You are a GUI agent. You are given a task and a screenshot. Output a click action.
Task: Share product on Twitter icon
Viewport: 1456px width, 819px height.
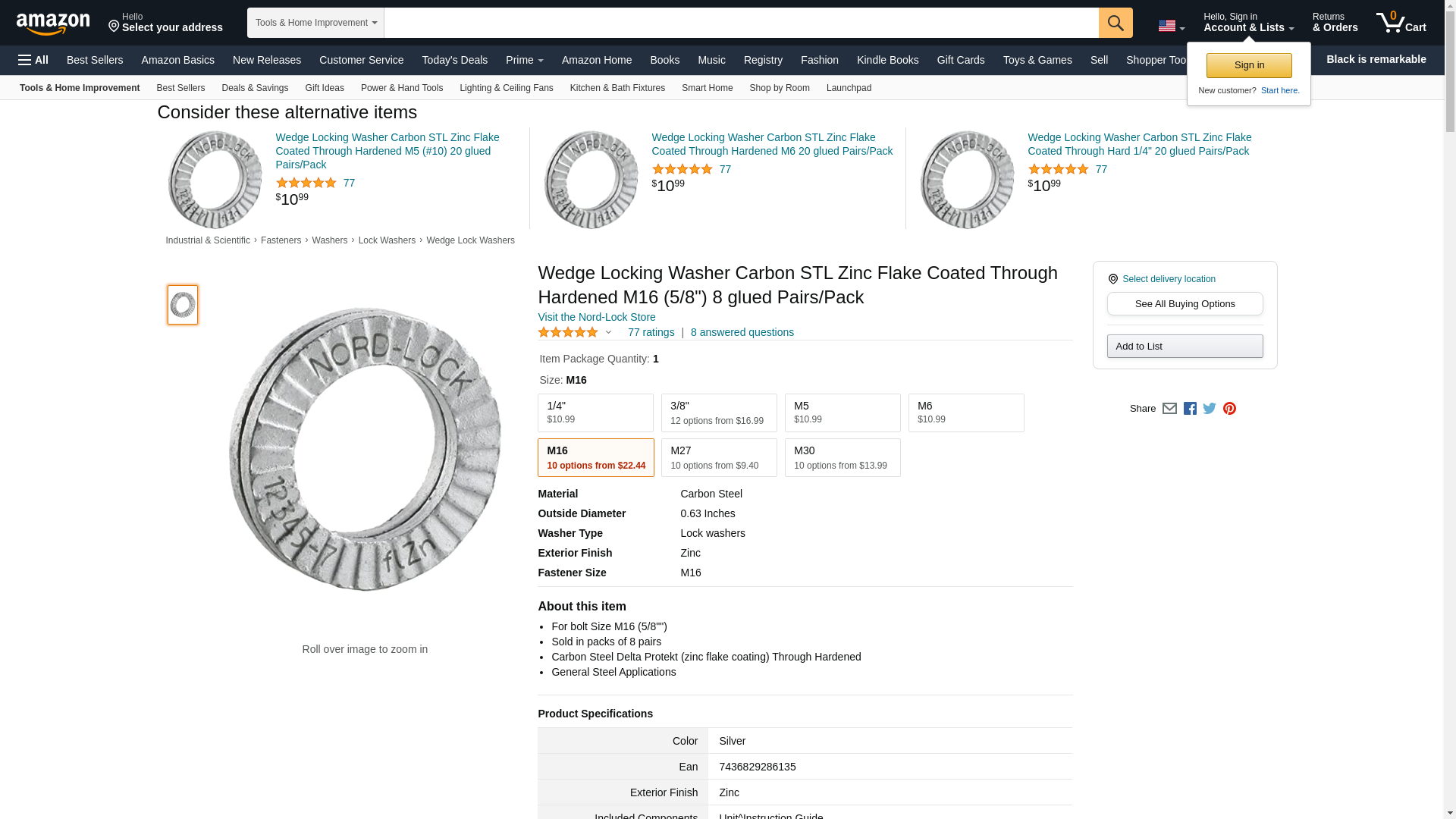(1210, 409)
